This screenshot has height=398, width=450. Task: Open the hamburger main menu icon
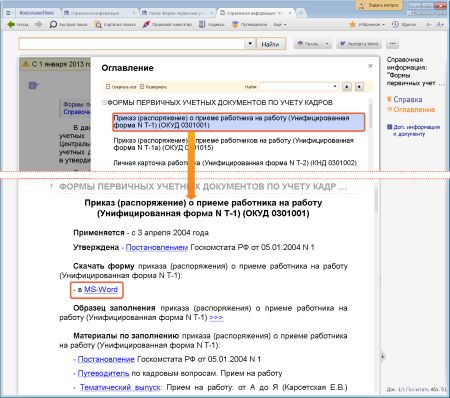click(8, 13)
